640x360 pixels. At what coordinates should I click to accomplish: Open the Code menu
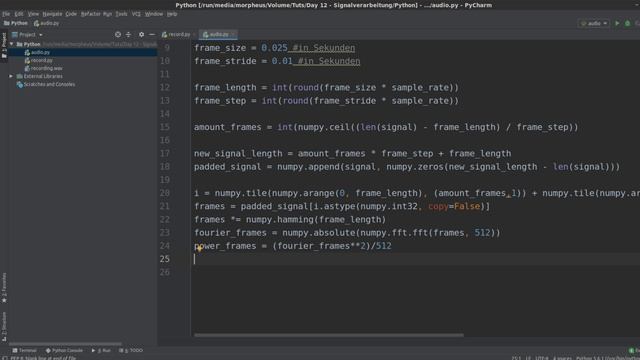point(71,14)
